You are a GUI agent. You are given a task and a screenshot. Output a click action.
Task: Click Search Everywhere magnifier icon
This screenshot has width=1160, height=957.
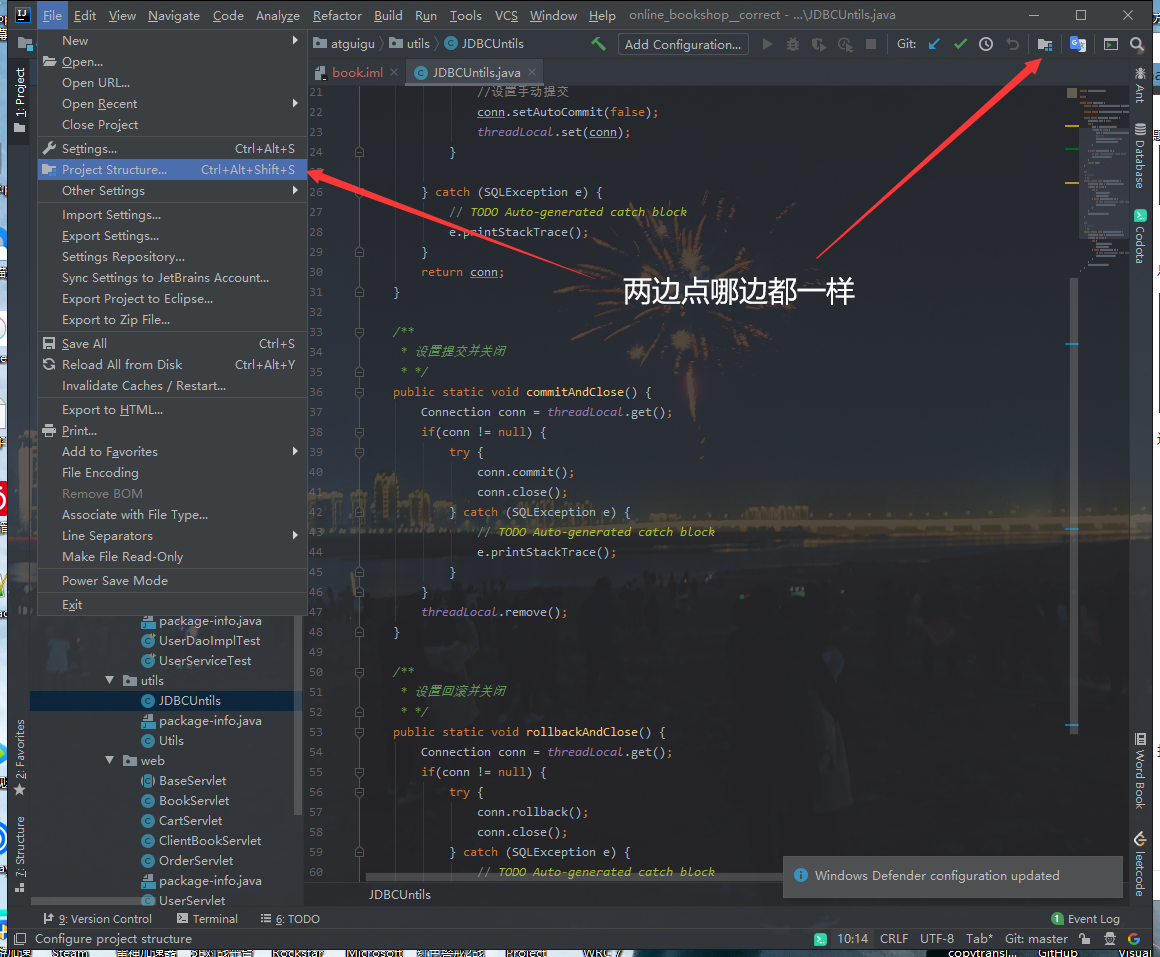pos(1137,44)
